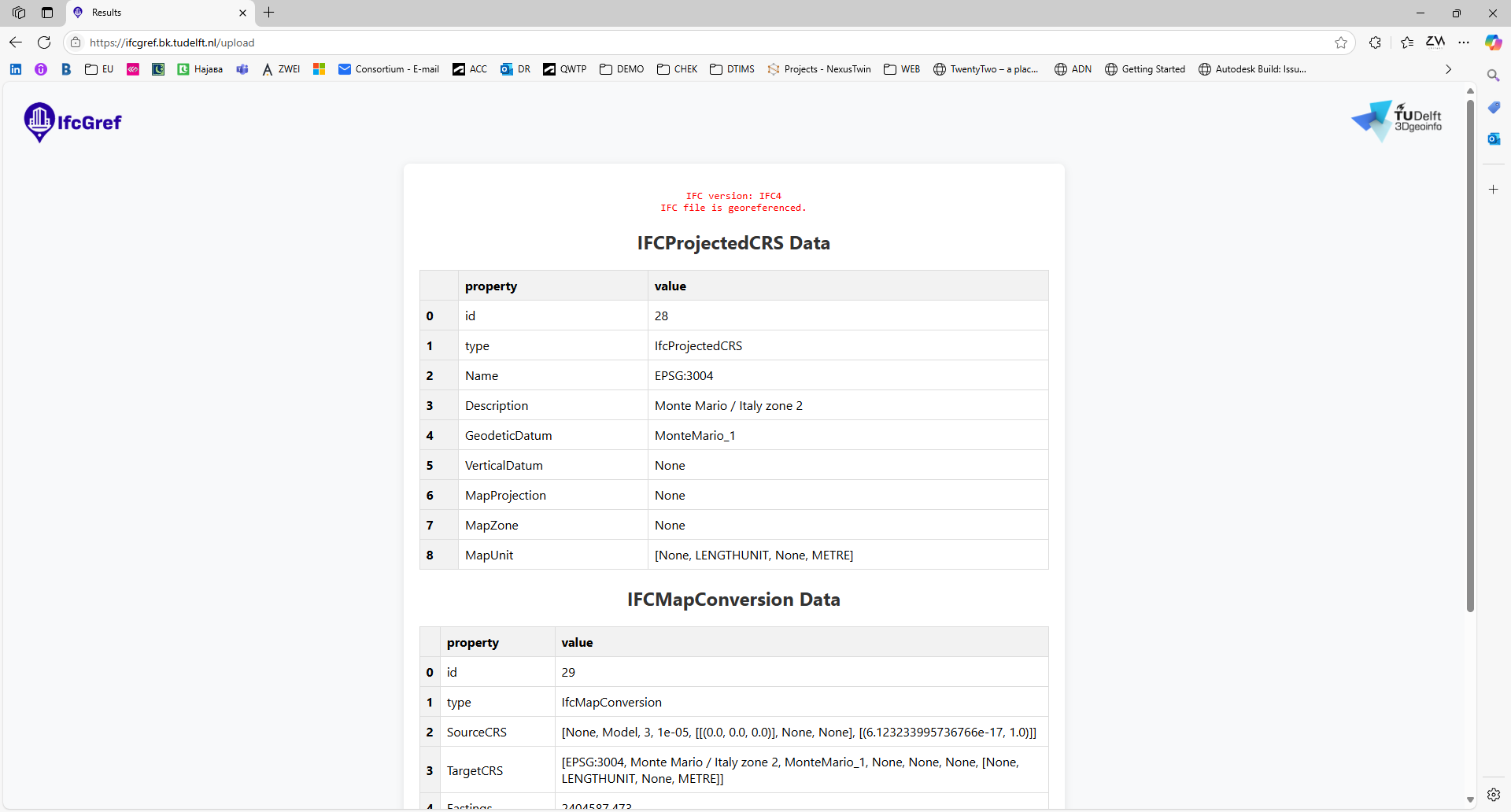The width and height of the screenshot is (1511, 812).
Task: Open Consortium - E-mail bookmark
Action: point(389,69)
